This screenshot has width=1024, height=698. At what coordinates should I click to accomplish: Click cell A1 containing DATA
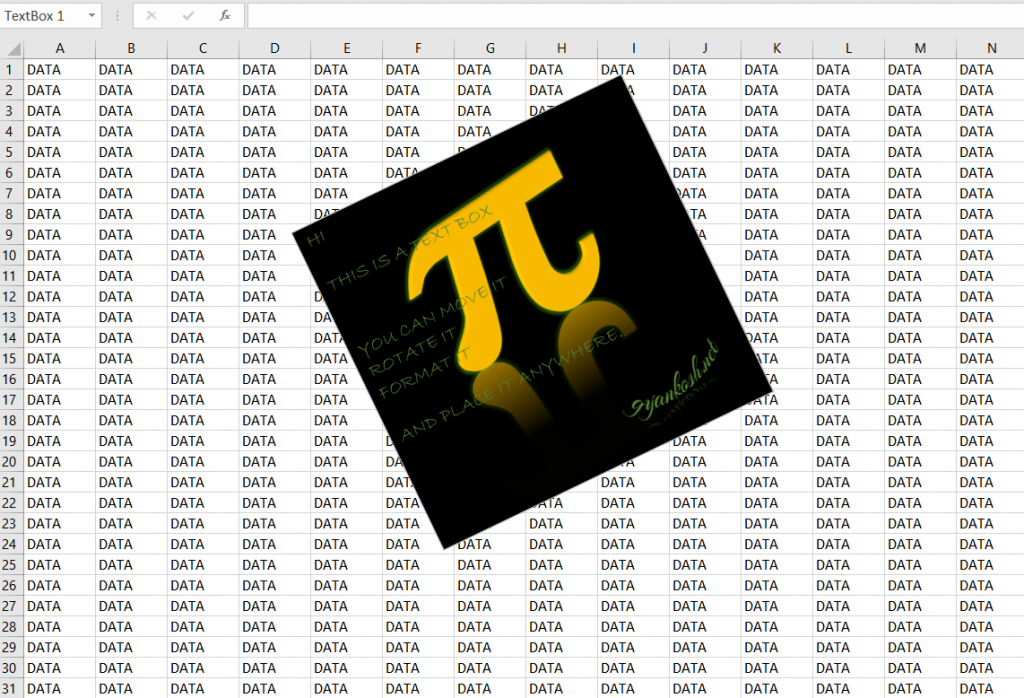coord(59,69)
